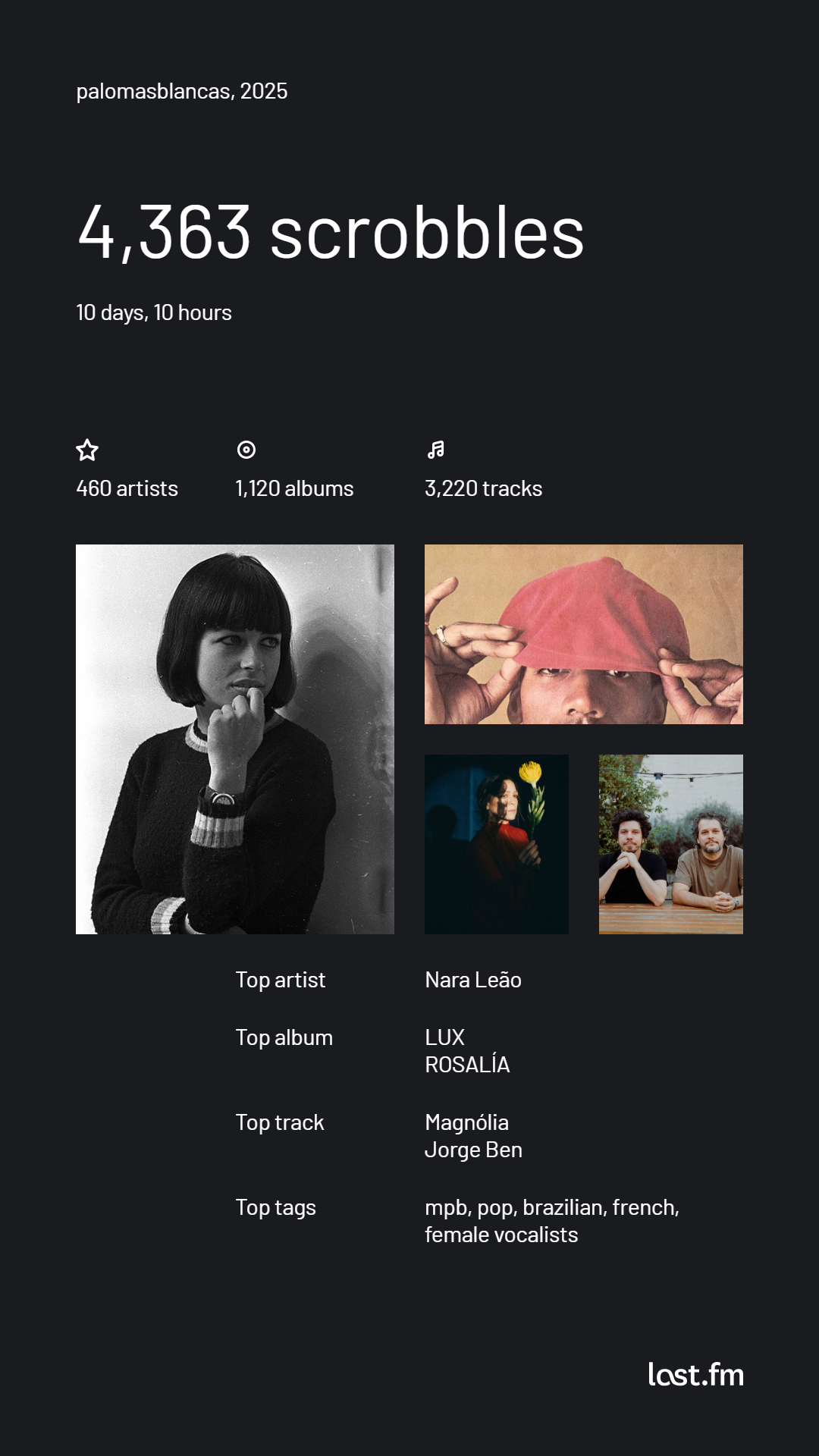Viewport: 819px width, 1456px height.
Task: Click the palomasblancas, 2025 username text
Action: pos(182,91)
